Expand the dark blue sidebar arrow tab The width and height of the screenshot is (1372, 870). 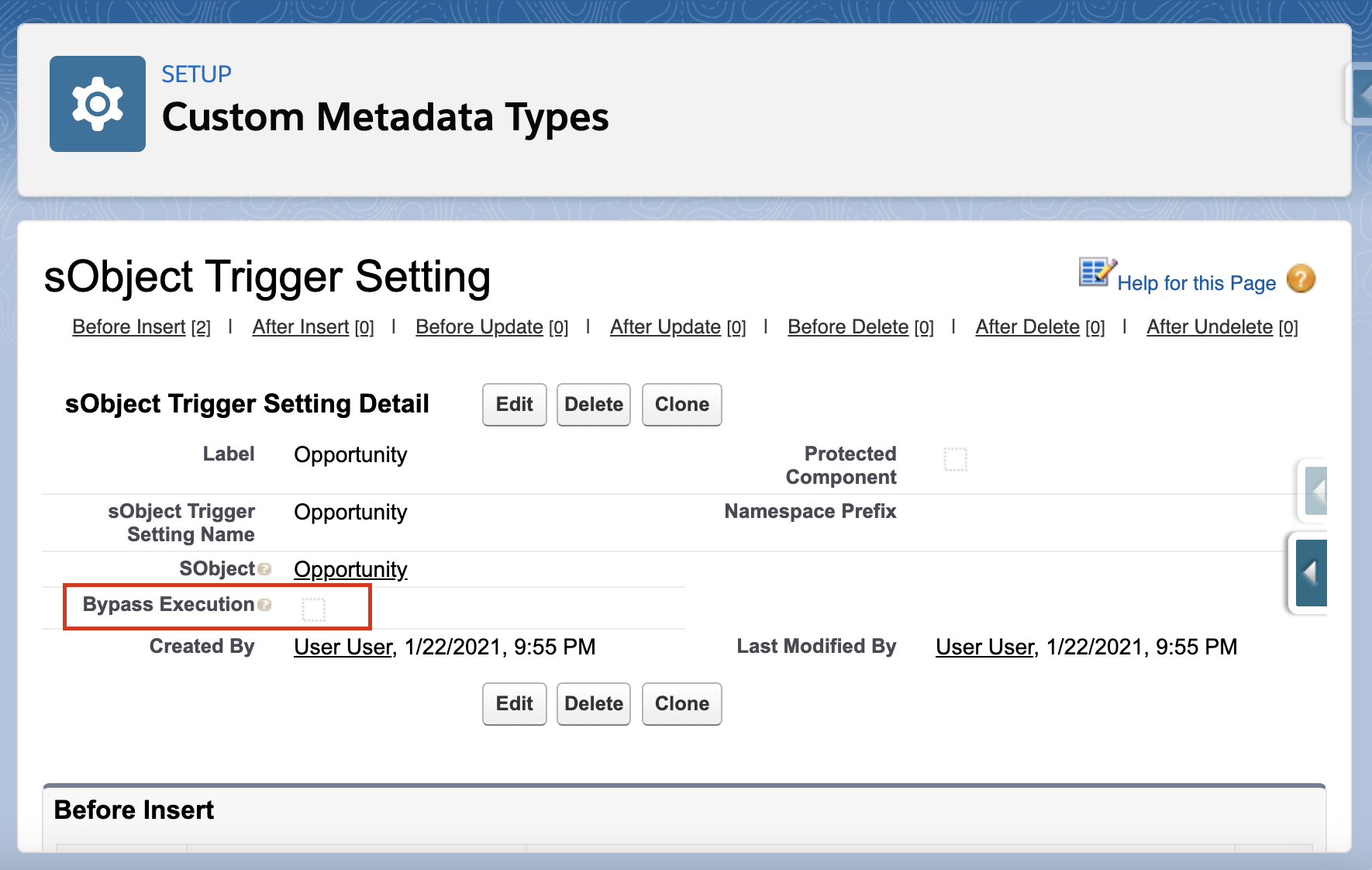(1311, 573)
